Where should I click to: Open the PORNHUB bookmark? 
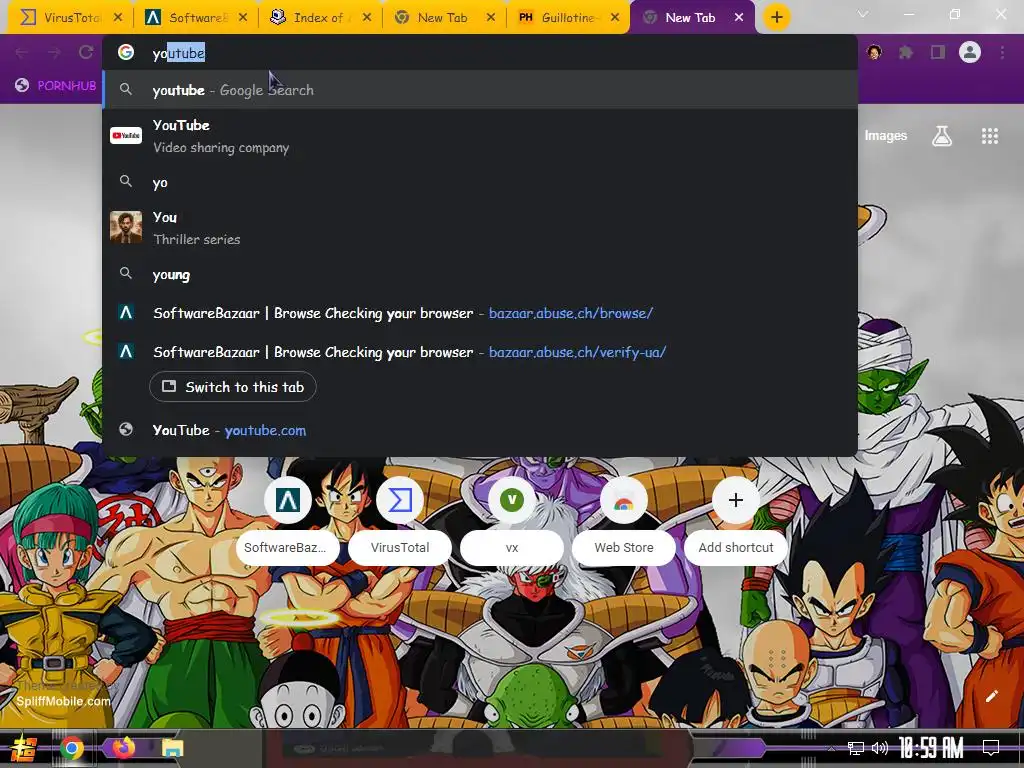56,86
